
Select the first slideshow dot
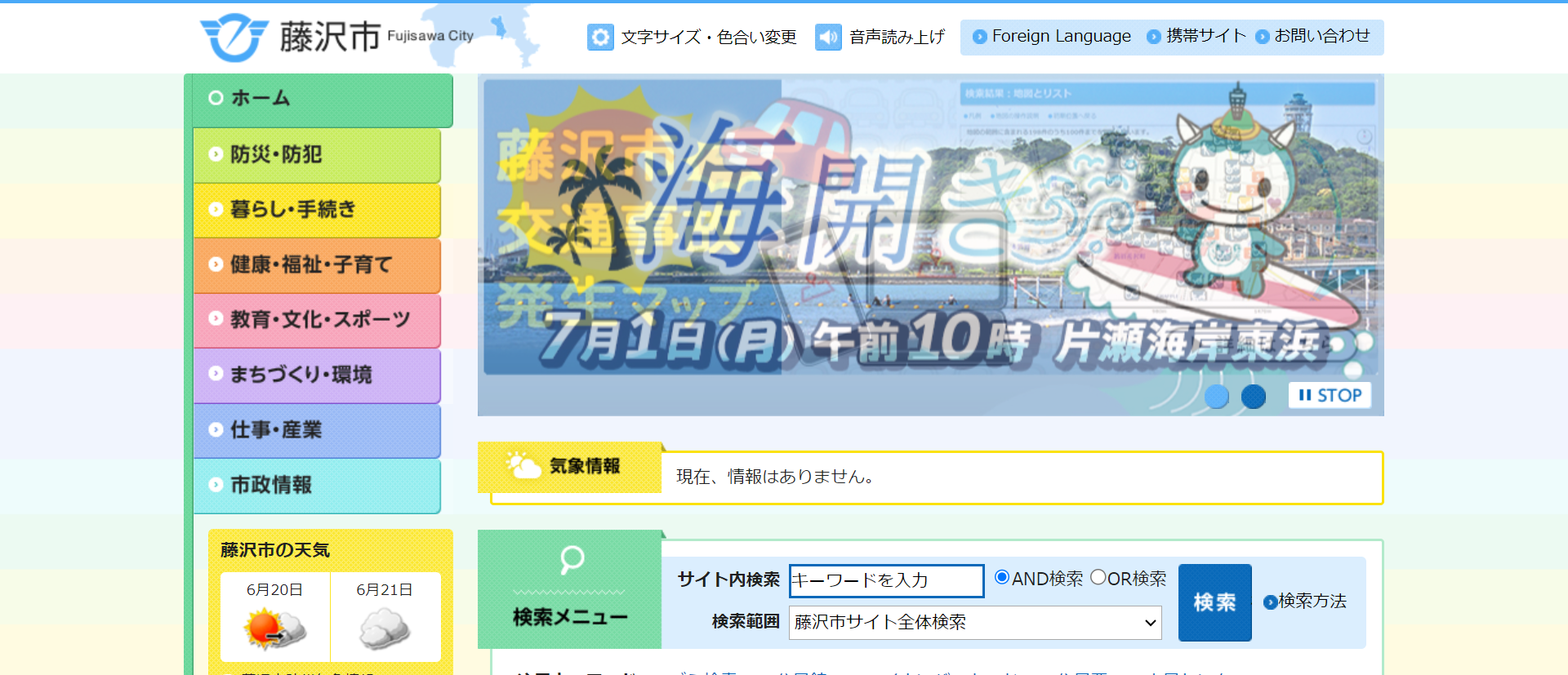tap(1217, 397)
